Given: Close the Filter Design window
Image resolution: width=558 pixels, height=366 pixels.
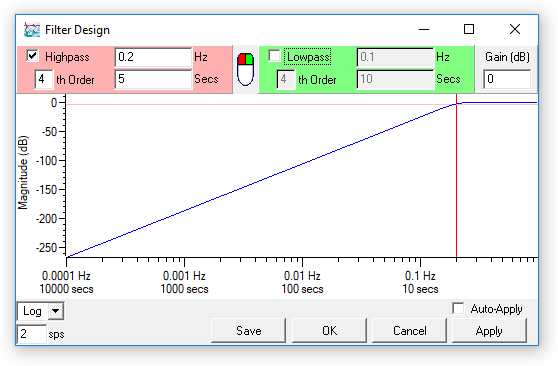Looking at the screenshot, I should pos(515,29).
